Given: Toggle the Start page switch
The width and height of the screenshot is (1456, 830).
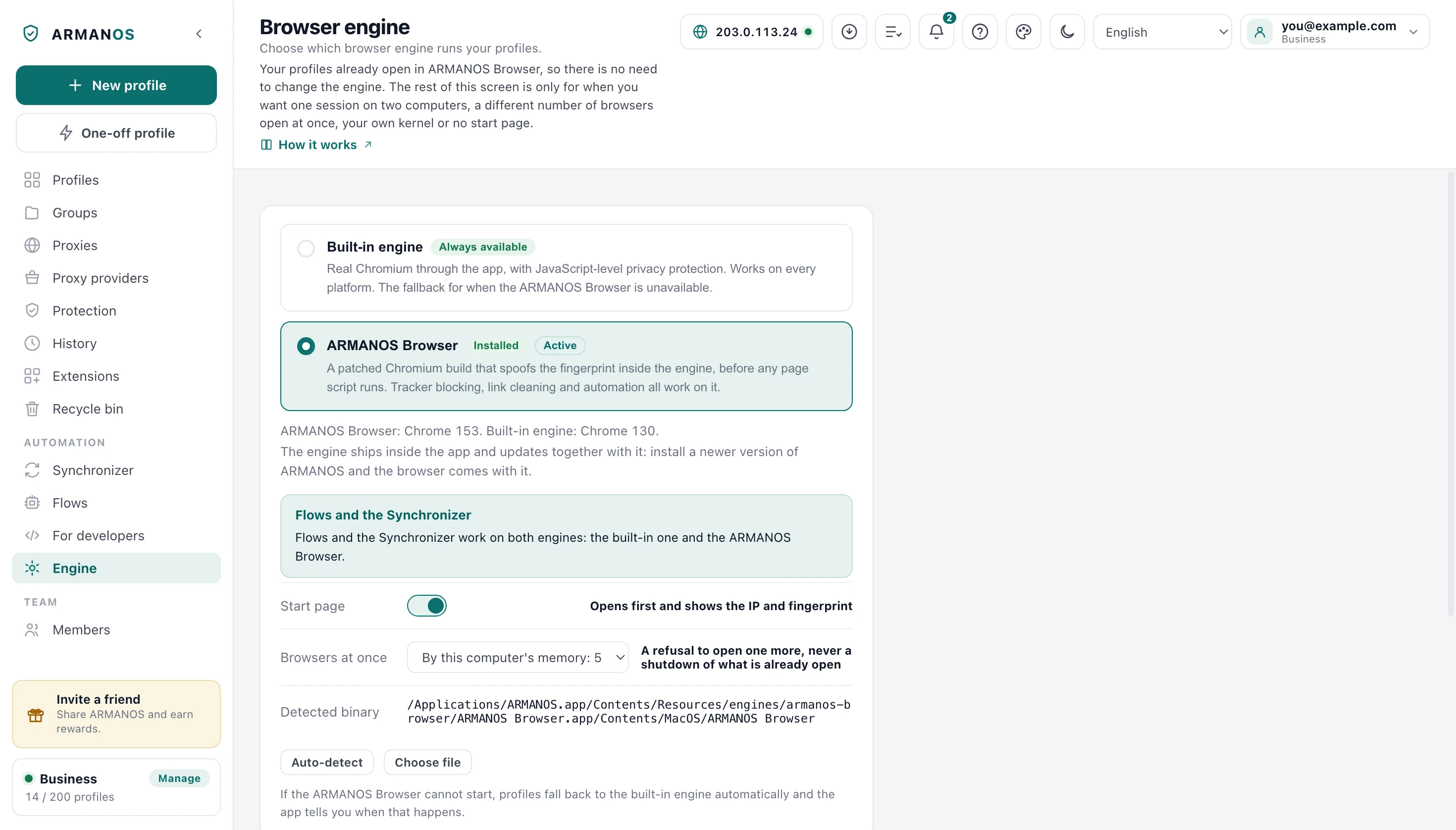Looking at the screenshot, I should (427, 605).
